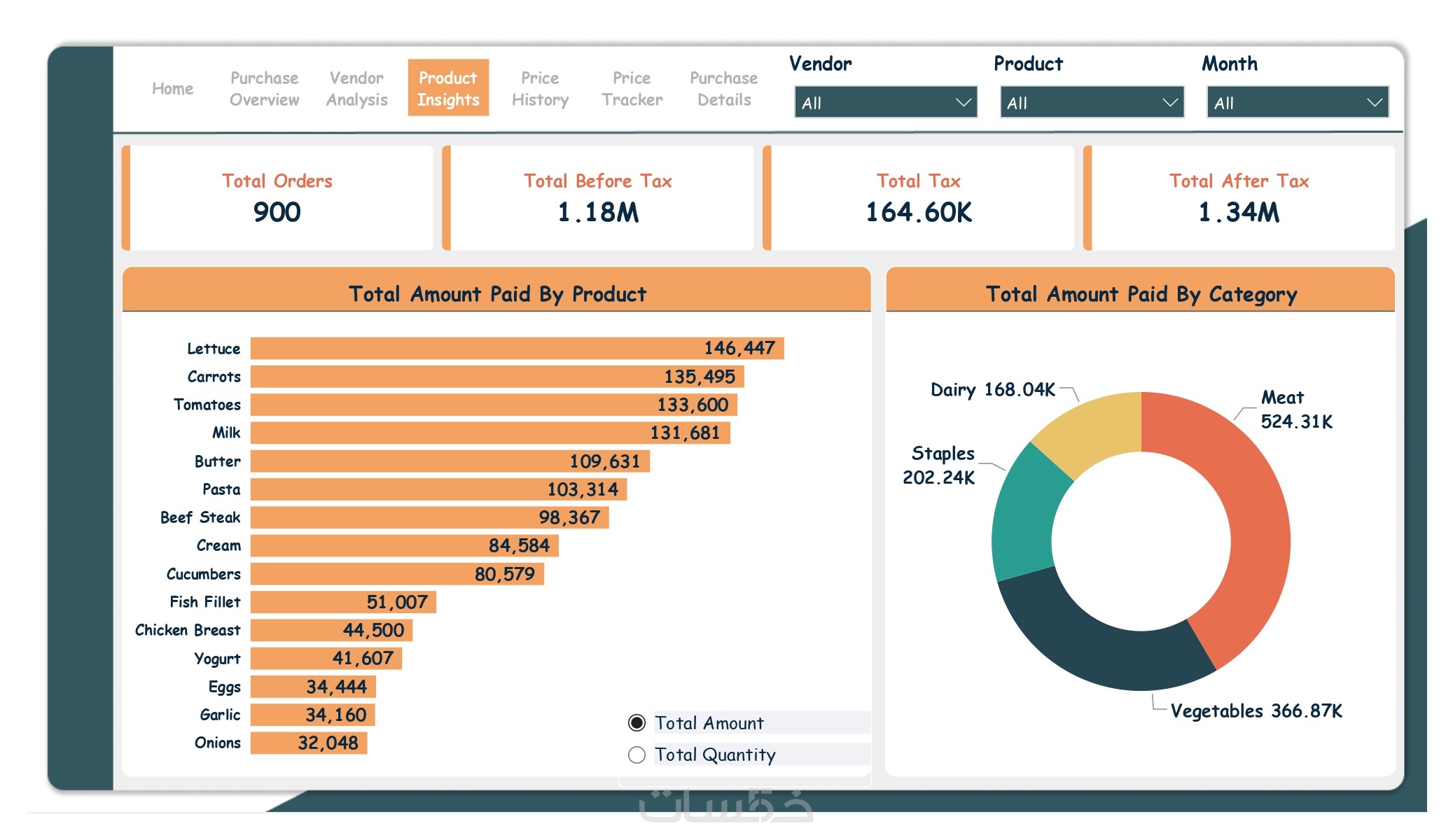The width and height of the screenshot is (1453, 840).
Task: Switch to Purchase Overview tab
Action: pyautogui.click(x=264, y=88)
